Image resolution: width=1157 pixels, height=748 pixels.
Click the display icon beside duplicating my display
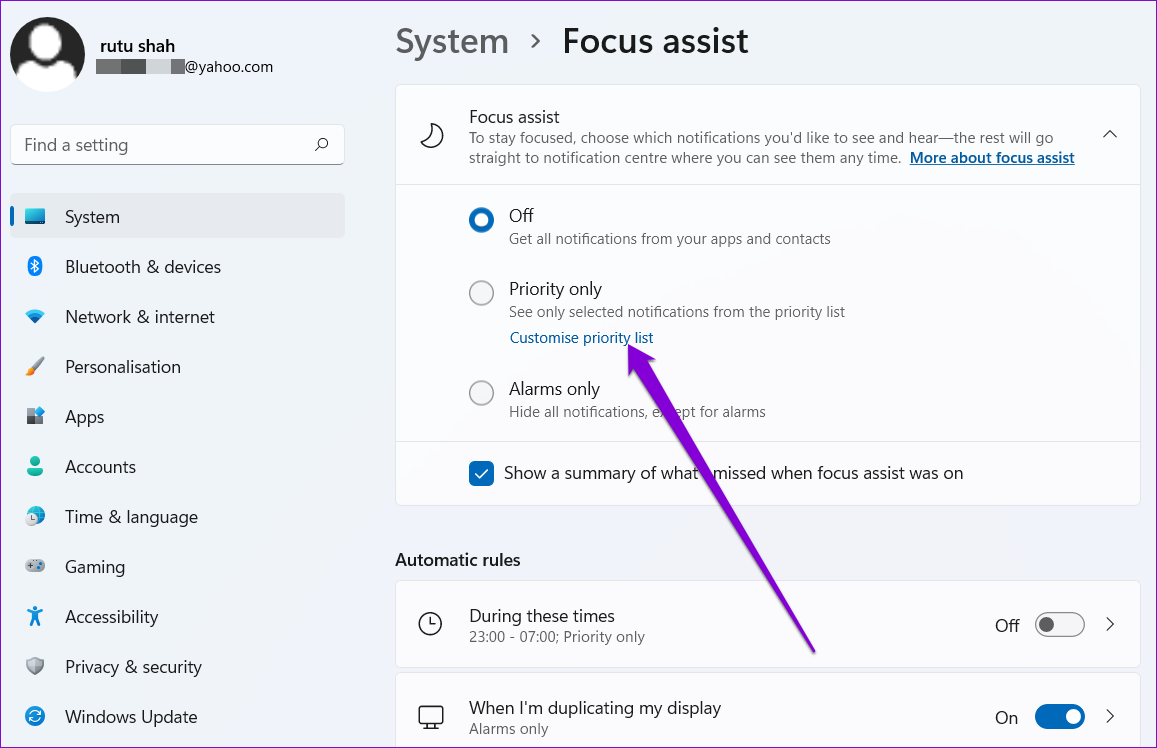pos(431,717)
